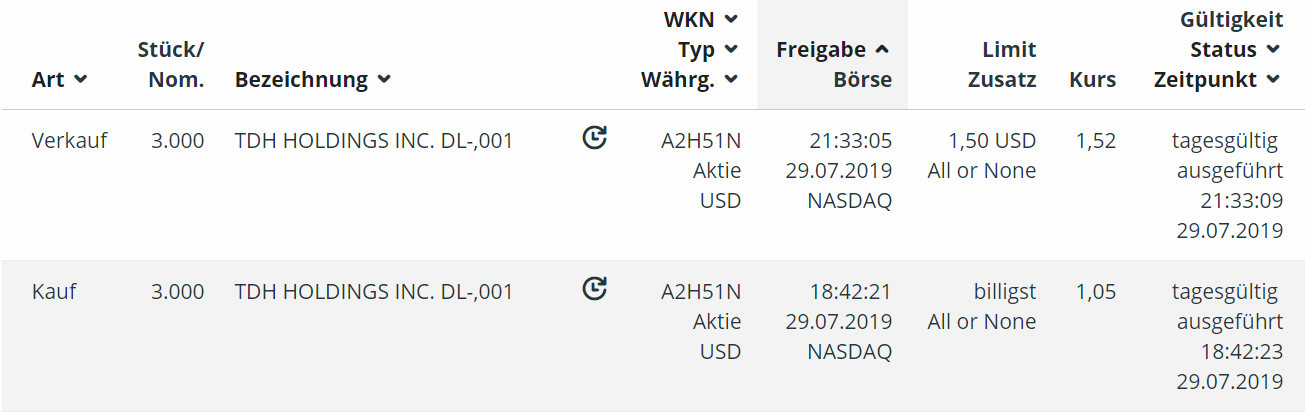The image size is (1305, 413).
Task: Click the order history icon in Verkauf row
Action: tap(595, 138)
